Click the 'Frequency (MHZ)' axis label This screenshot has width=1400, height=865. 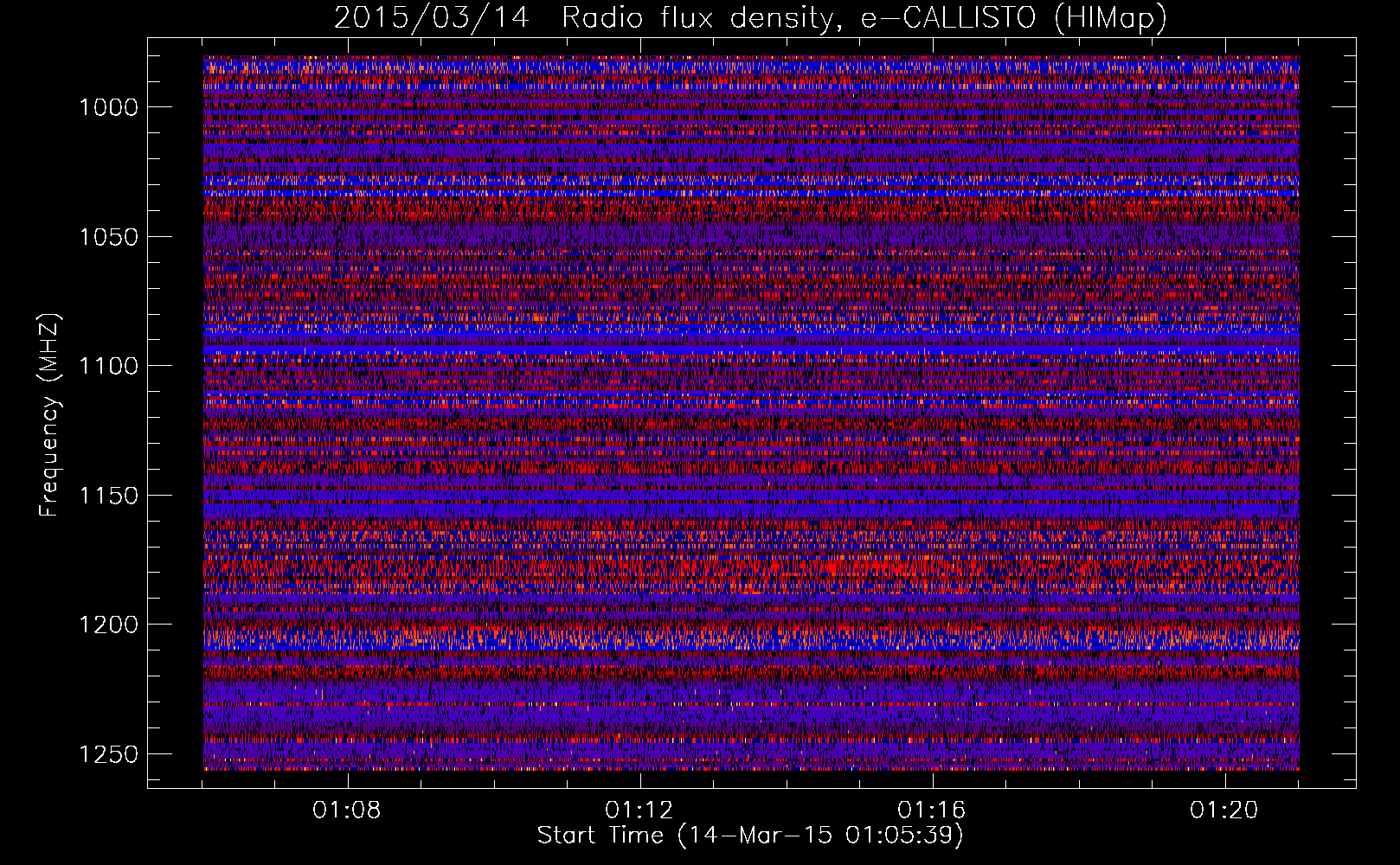pyautogui.click(x=49, y=415)
